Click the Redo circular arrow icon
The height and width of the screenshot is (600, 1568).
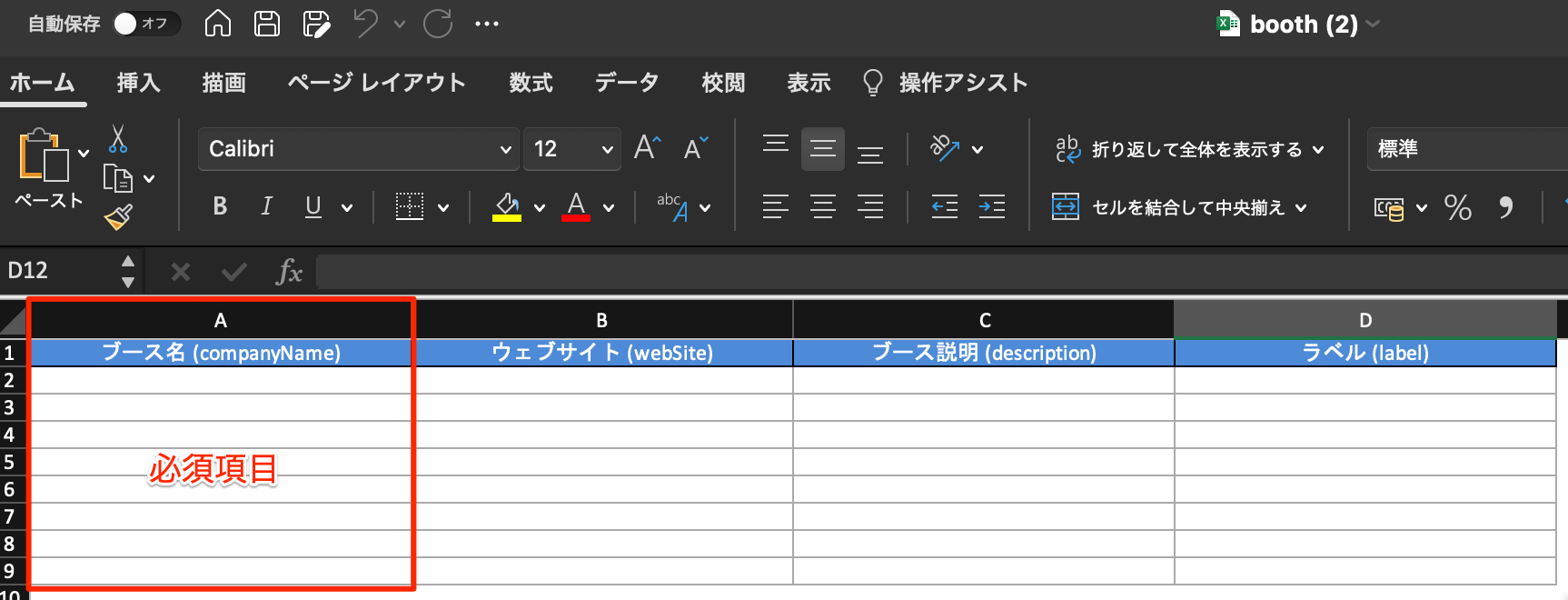click(438, 24)
